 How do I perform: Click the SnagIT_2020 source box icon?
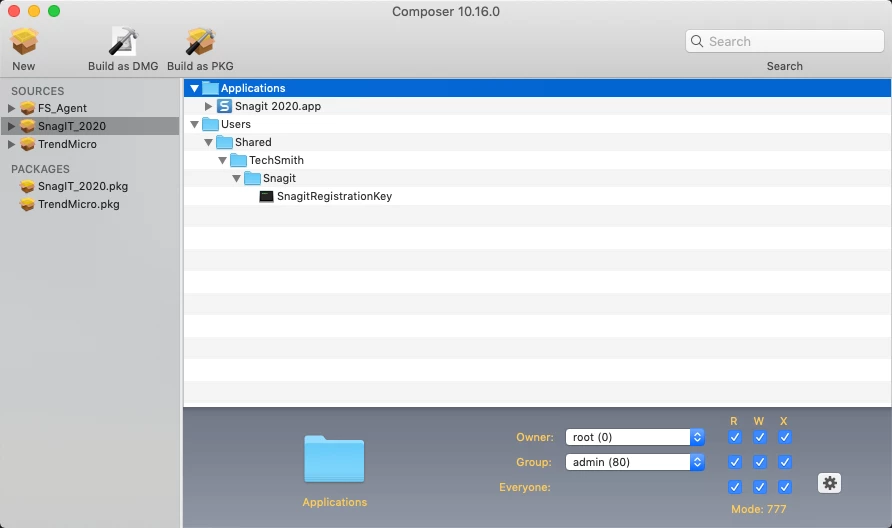tap(27, 126)
